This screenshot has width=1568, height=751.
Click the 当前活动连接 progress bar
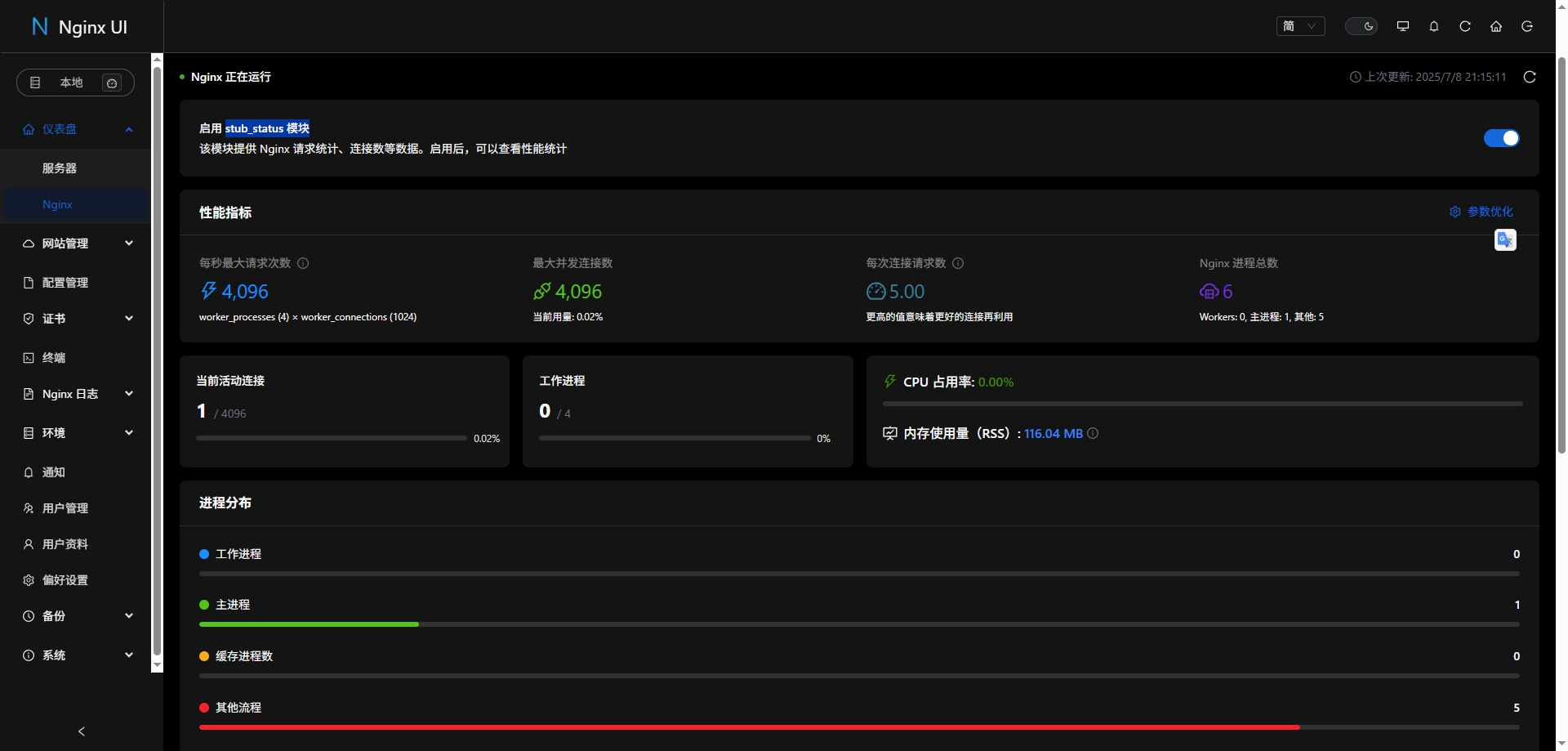point(332,438)
